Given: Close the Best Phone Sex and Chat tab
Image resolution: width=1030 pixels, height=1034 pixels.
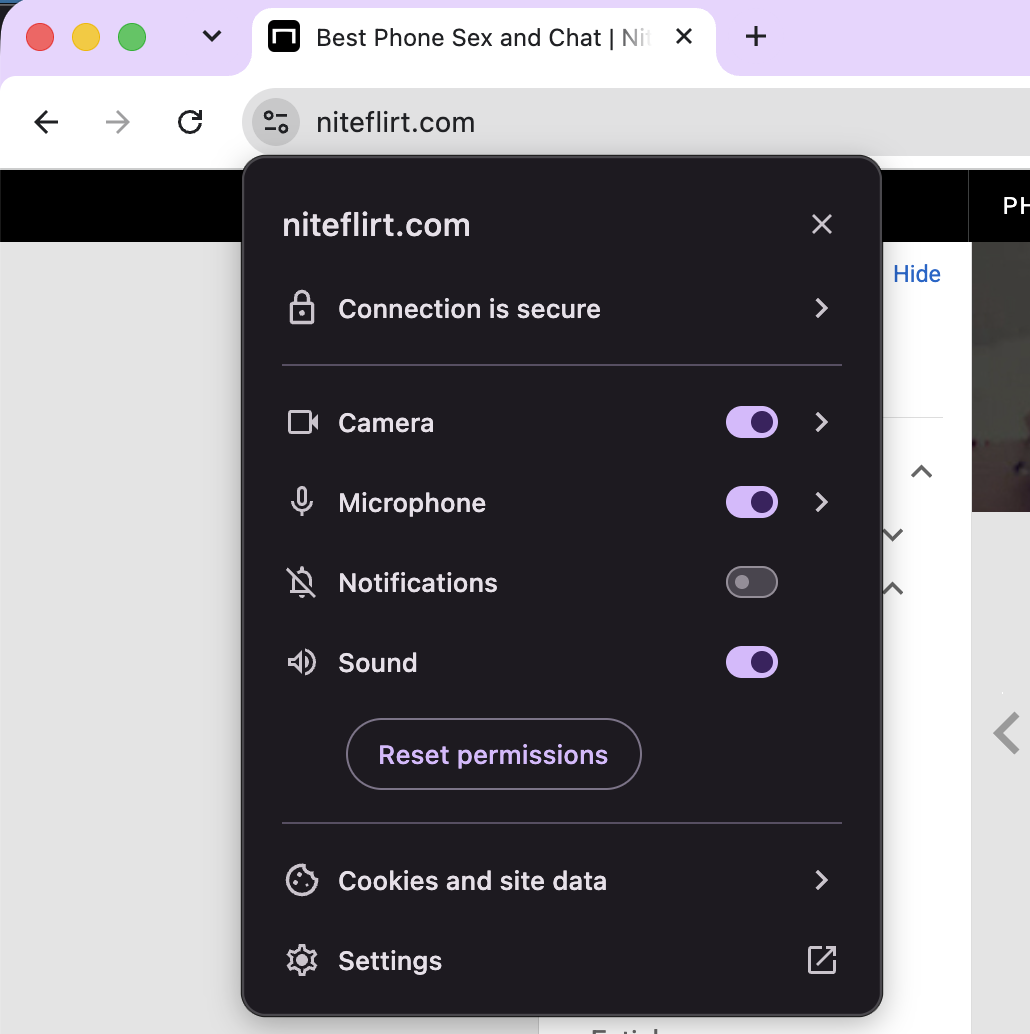Looking at the screenshot, I should coord(684,36).
